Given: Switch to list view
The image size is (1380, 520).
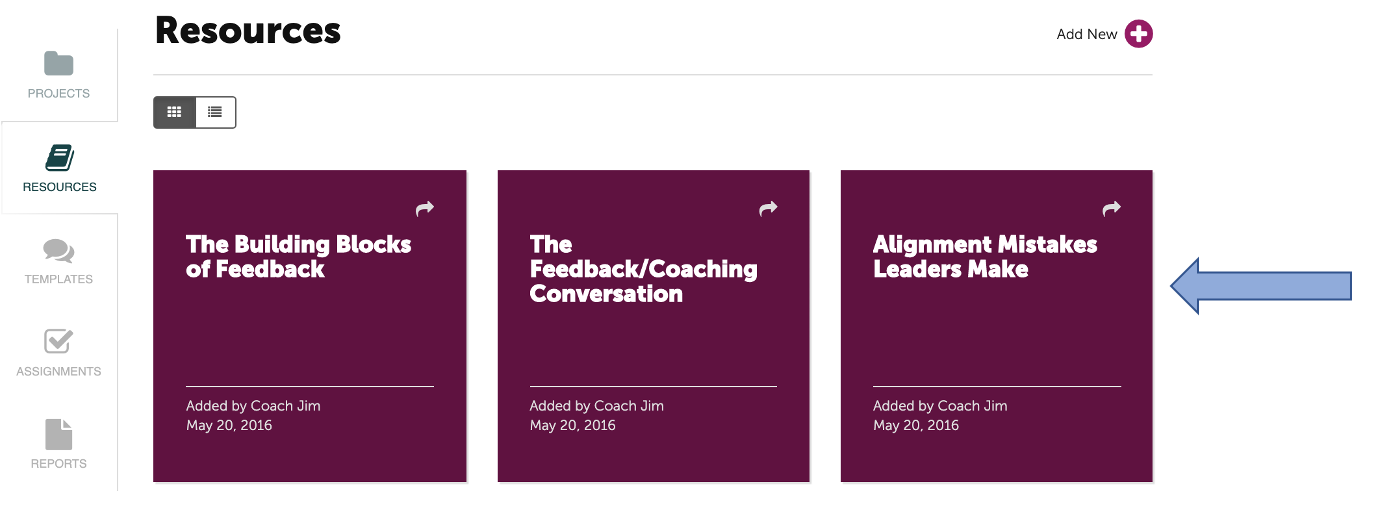Looking at the screenshot, I should tap(215, 112).
